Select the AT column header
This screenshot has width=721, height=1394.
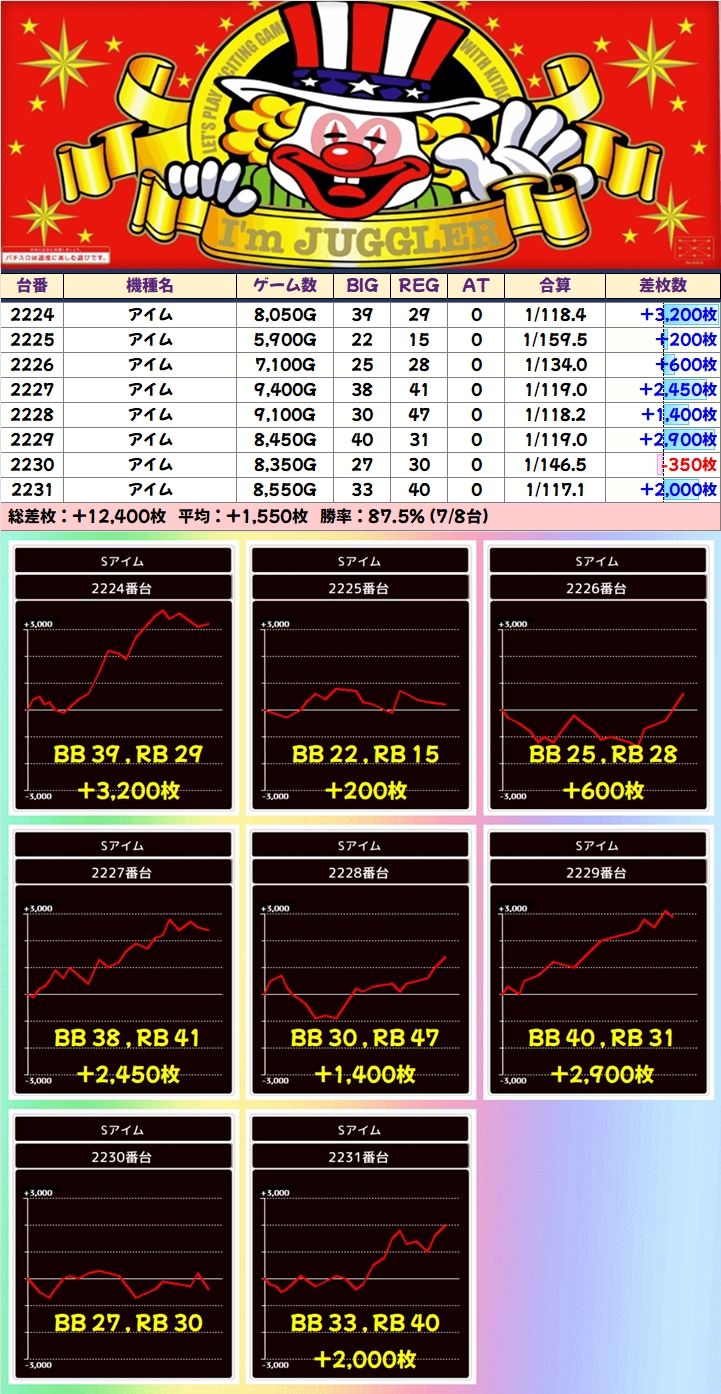coord(476,285)
